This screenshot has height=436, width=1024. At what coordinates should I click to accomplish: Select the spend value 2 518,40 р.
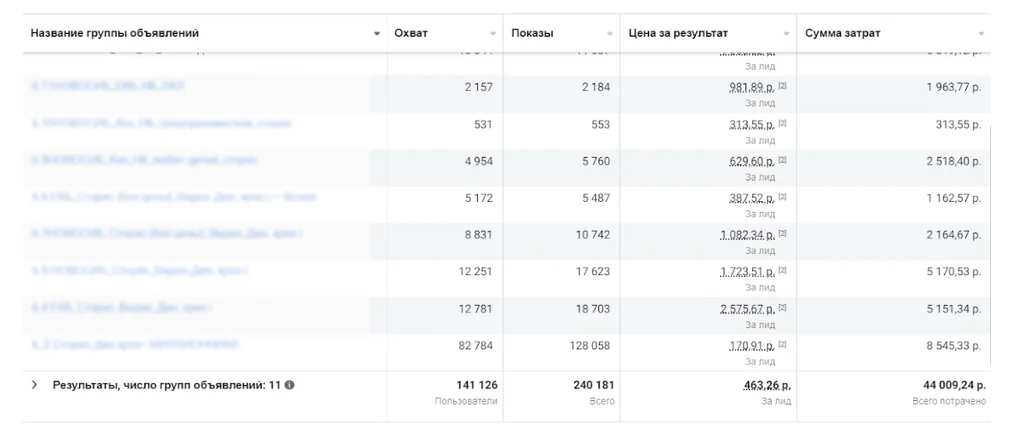pos(953,161)
